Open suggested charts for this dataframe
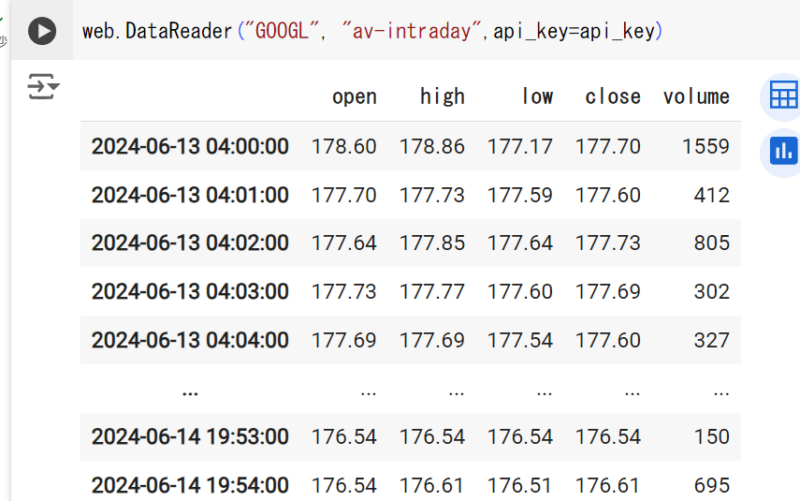This screenshot has width=800, height=501. click(x=783, y=151)
